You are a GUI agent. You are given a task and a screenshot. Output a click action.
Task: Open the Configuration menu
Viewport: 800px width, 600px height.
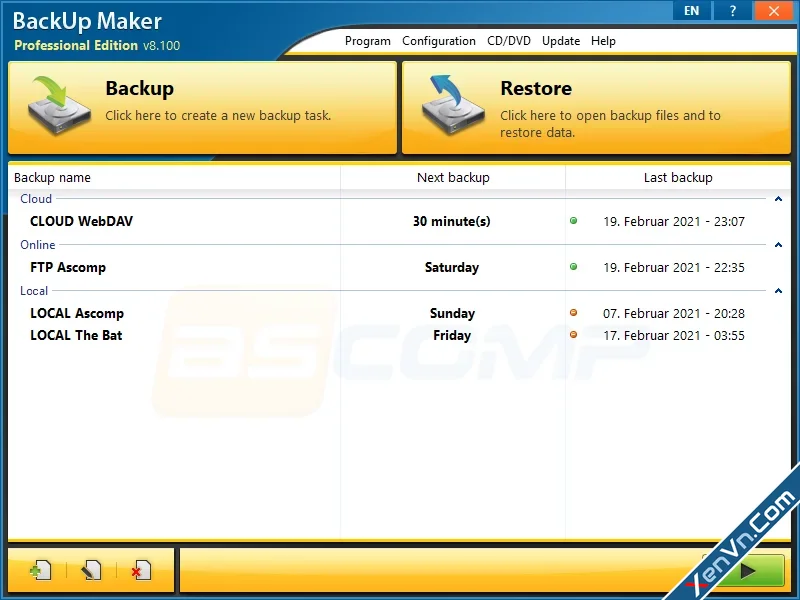[439, 41]
